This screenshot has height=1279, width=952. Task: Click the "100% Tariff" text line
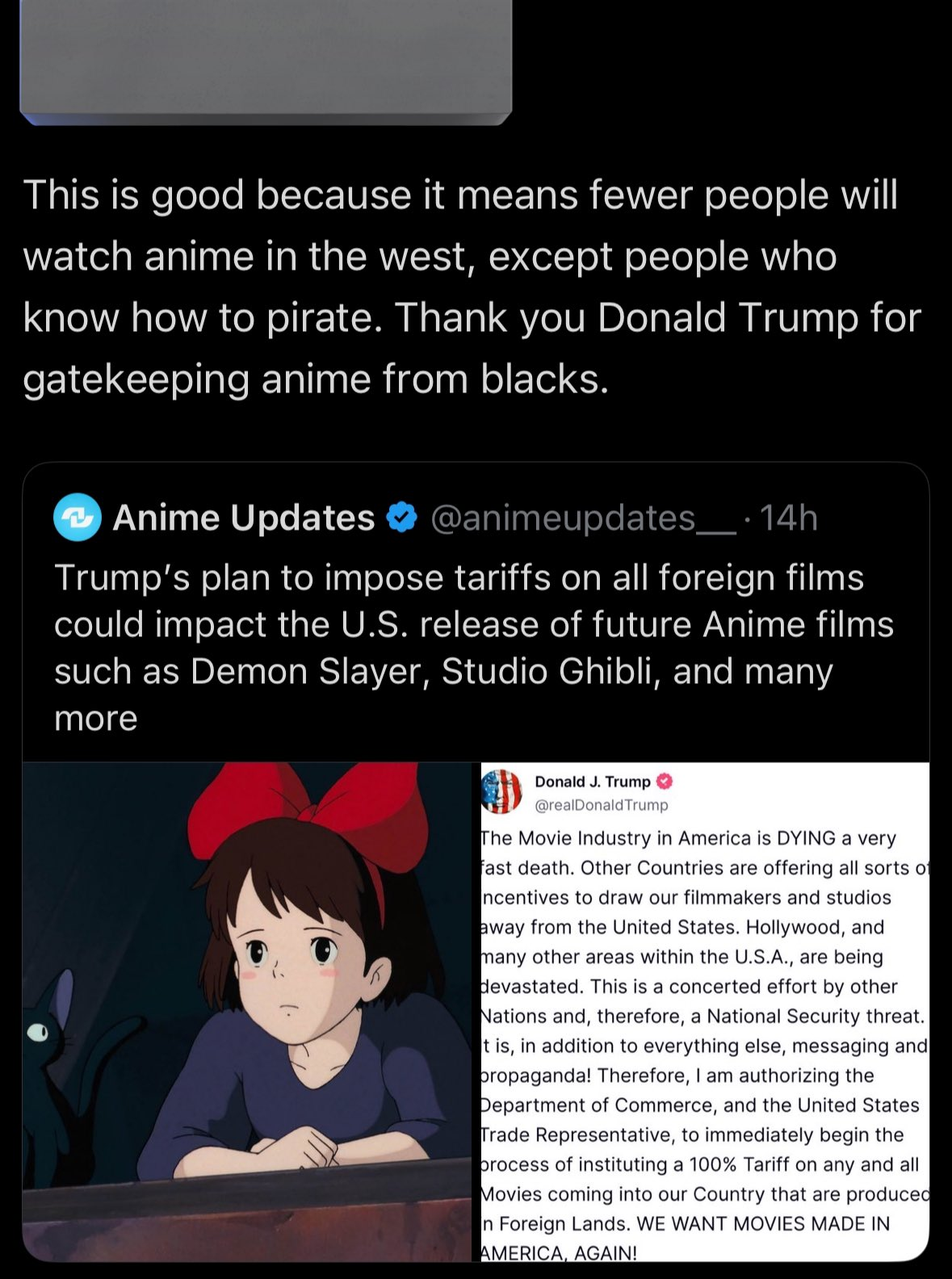(x=699, y=1164)
